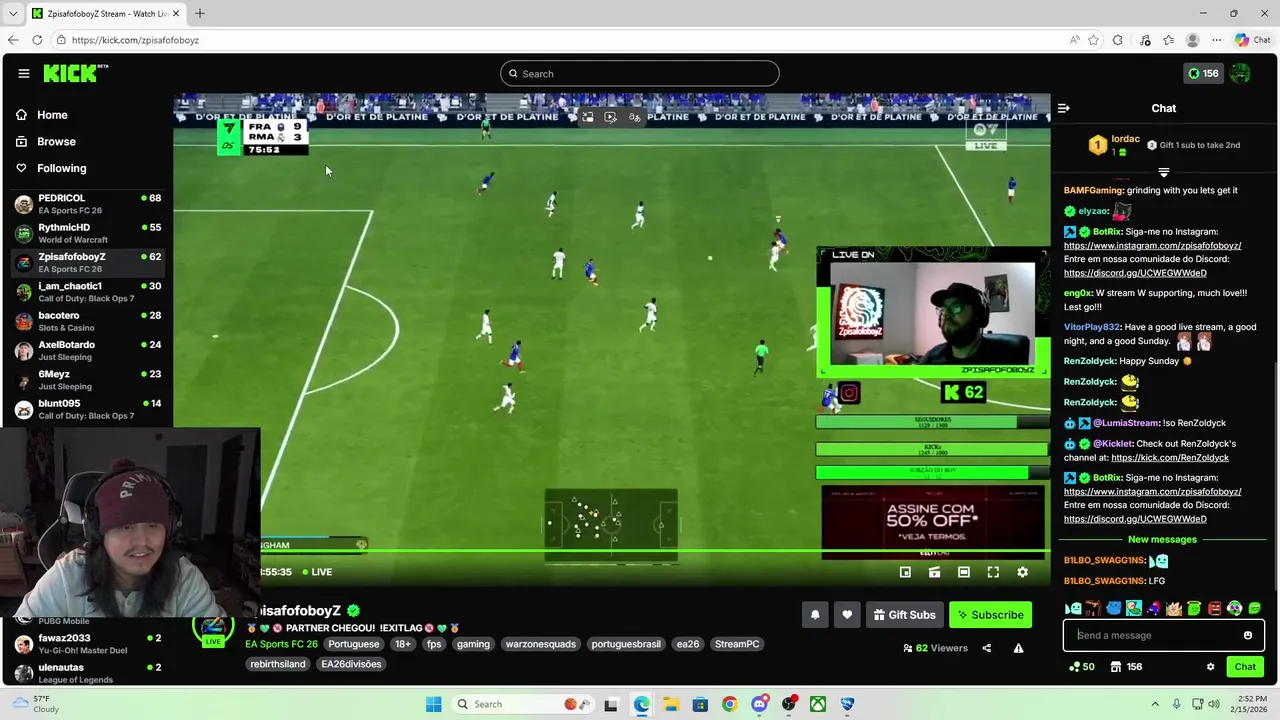Open fawaz2033 Yu-Gi-Oh channel
Screen dimensions: 1280x720
tap(88, 644)
